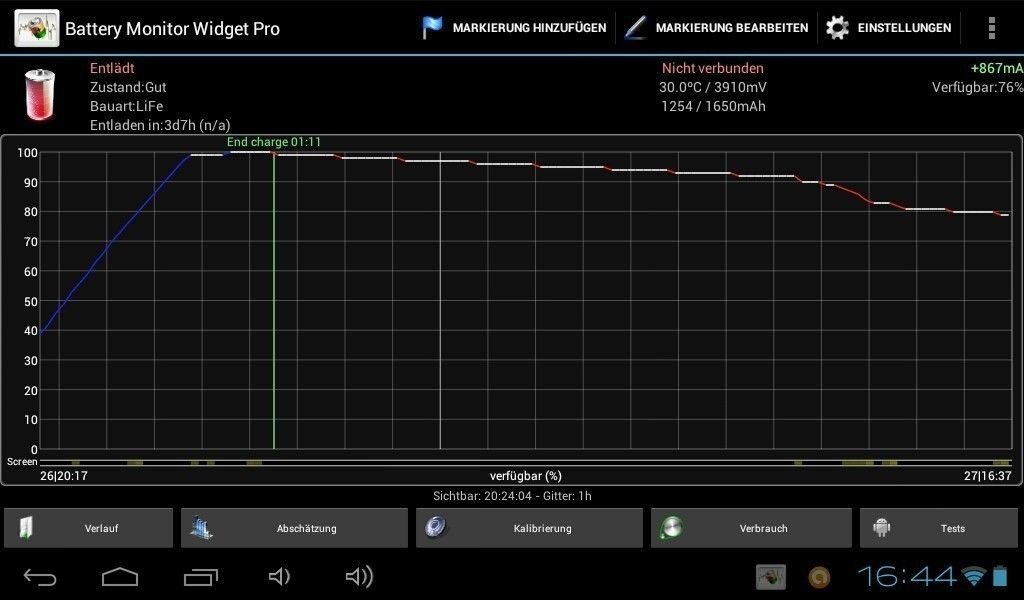1024x600 pixels.
Task: Select the Kalibrierung tab
Action: [x=529, y=528]
